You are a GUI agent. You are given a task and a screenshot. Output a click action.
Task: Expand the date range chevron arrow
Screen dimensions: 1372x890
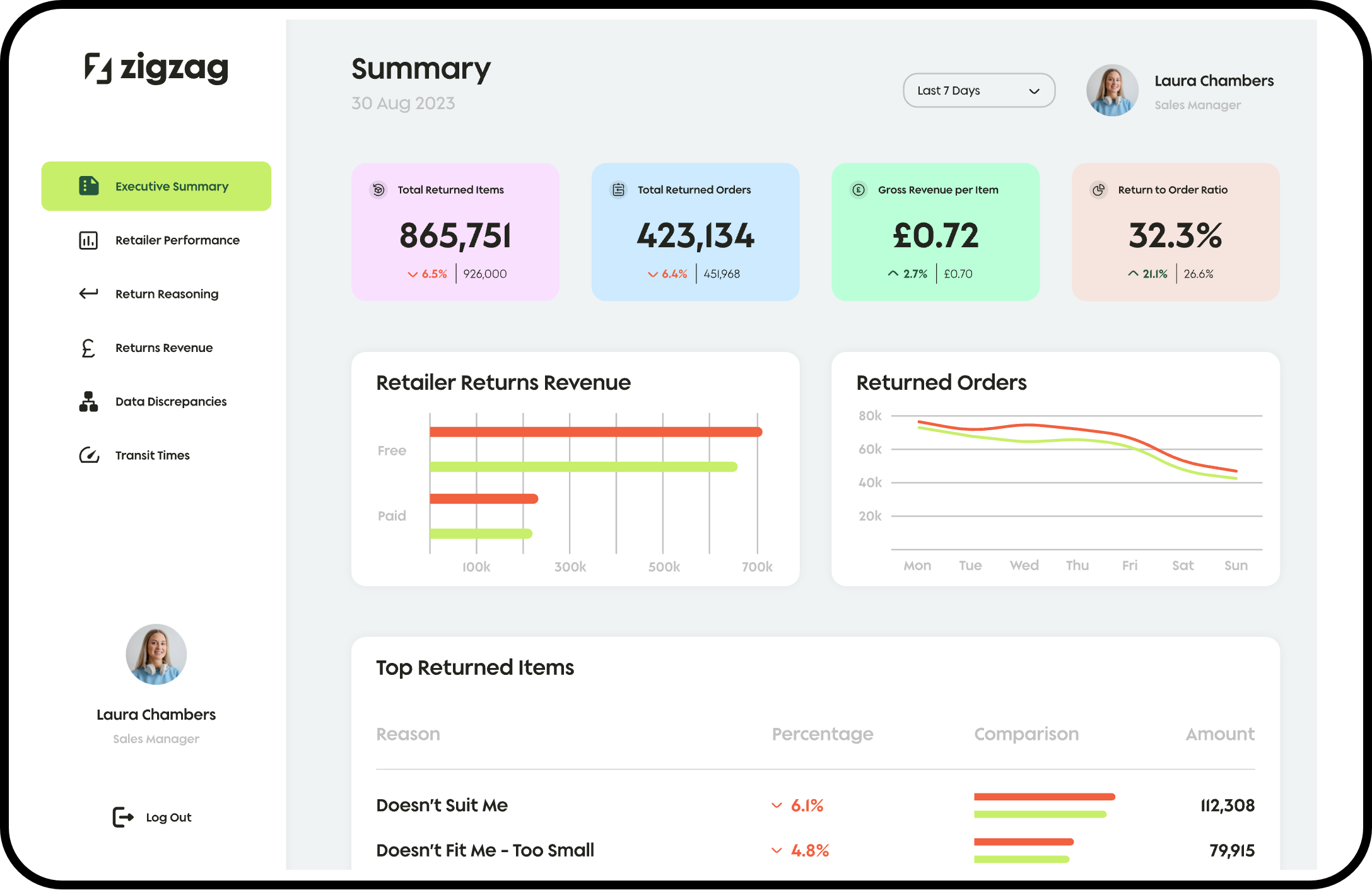tap(1034, 91)
